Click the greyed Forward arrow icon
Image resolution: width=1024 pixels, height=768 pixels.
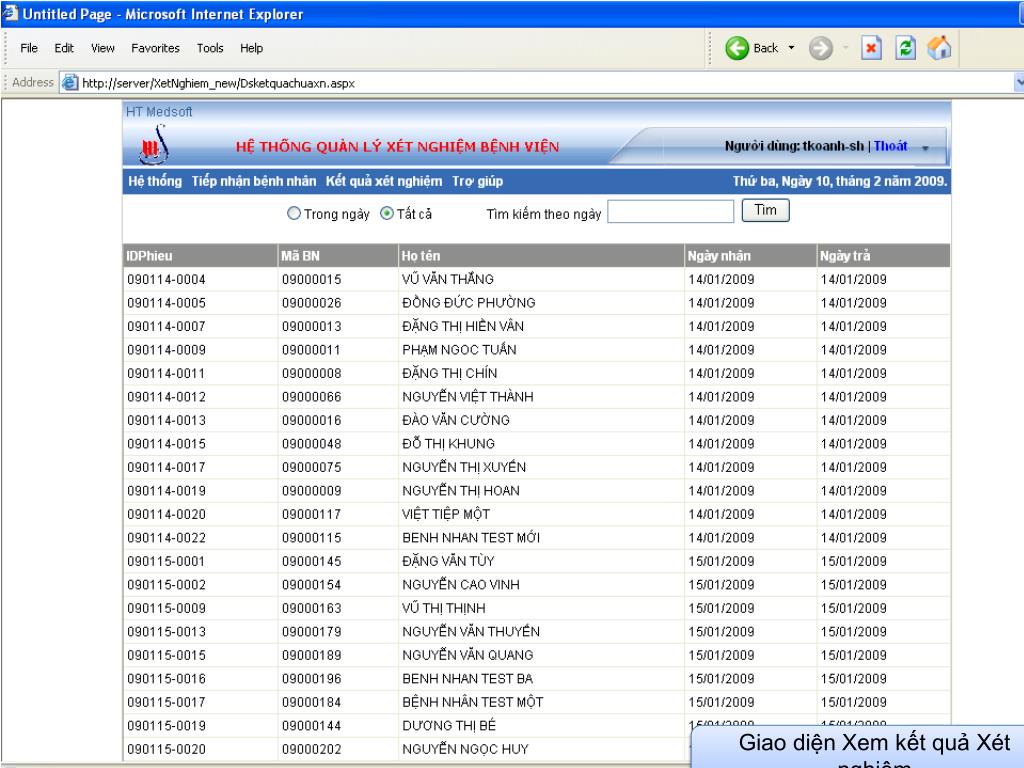pyautogui.click(x=821, y=48)
